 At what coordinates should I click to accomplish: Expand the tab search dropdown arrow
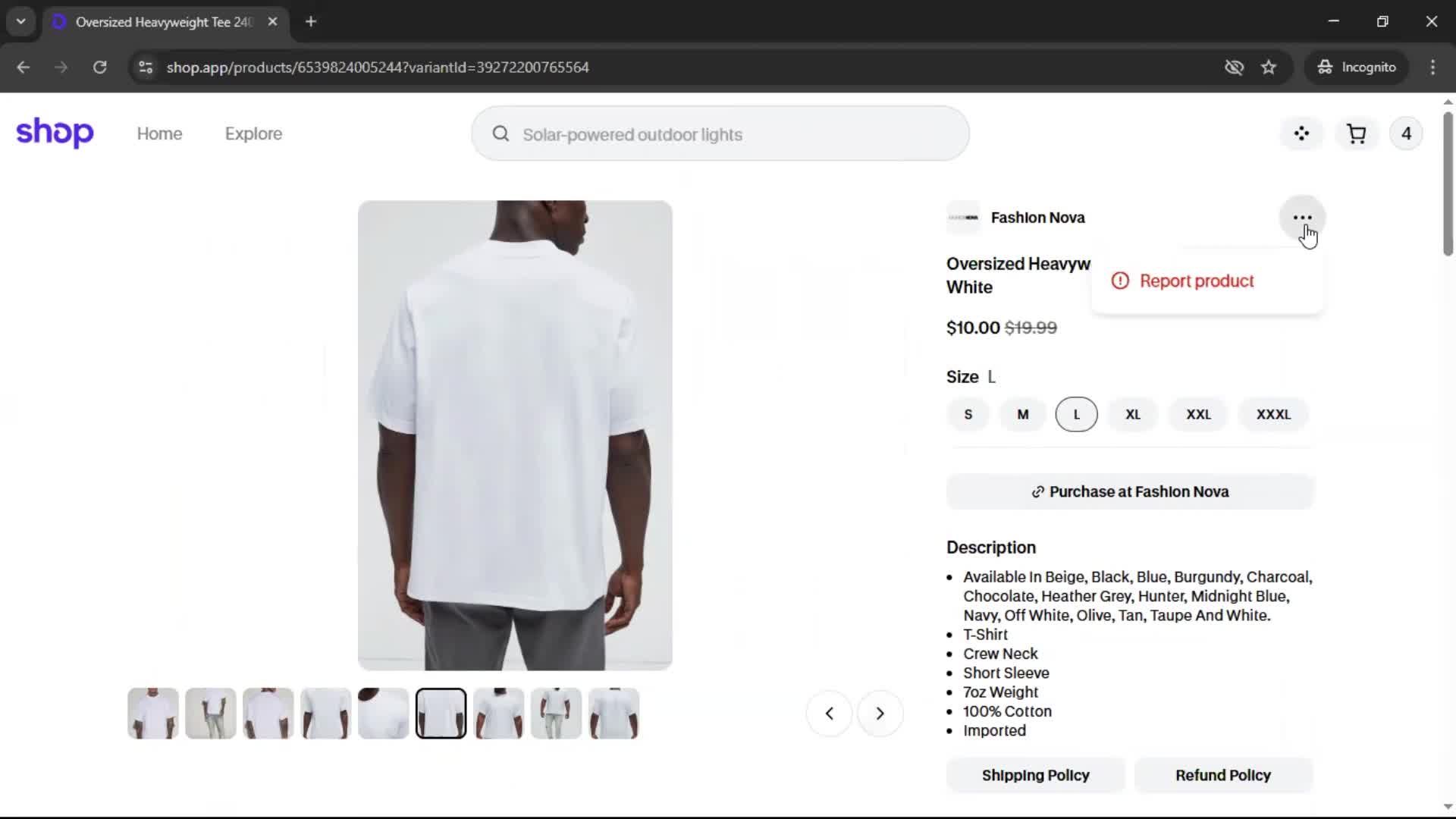pyautogui.click(x=21, y=22)
